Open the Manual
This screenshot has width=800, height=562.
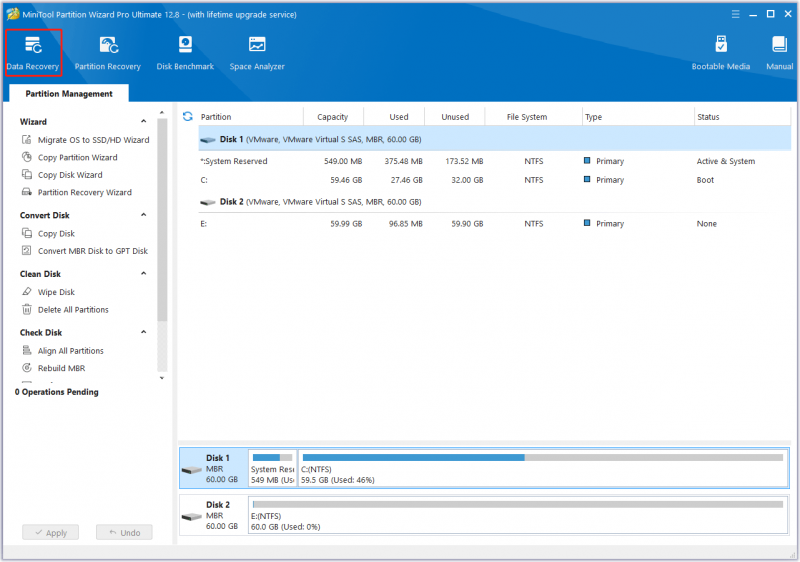pos(779,53)
